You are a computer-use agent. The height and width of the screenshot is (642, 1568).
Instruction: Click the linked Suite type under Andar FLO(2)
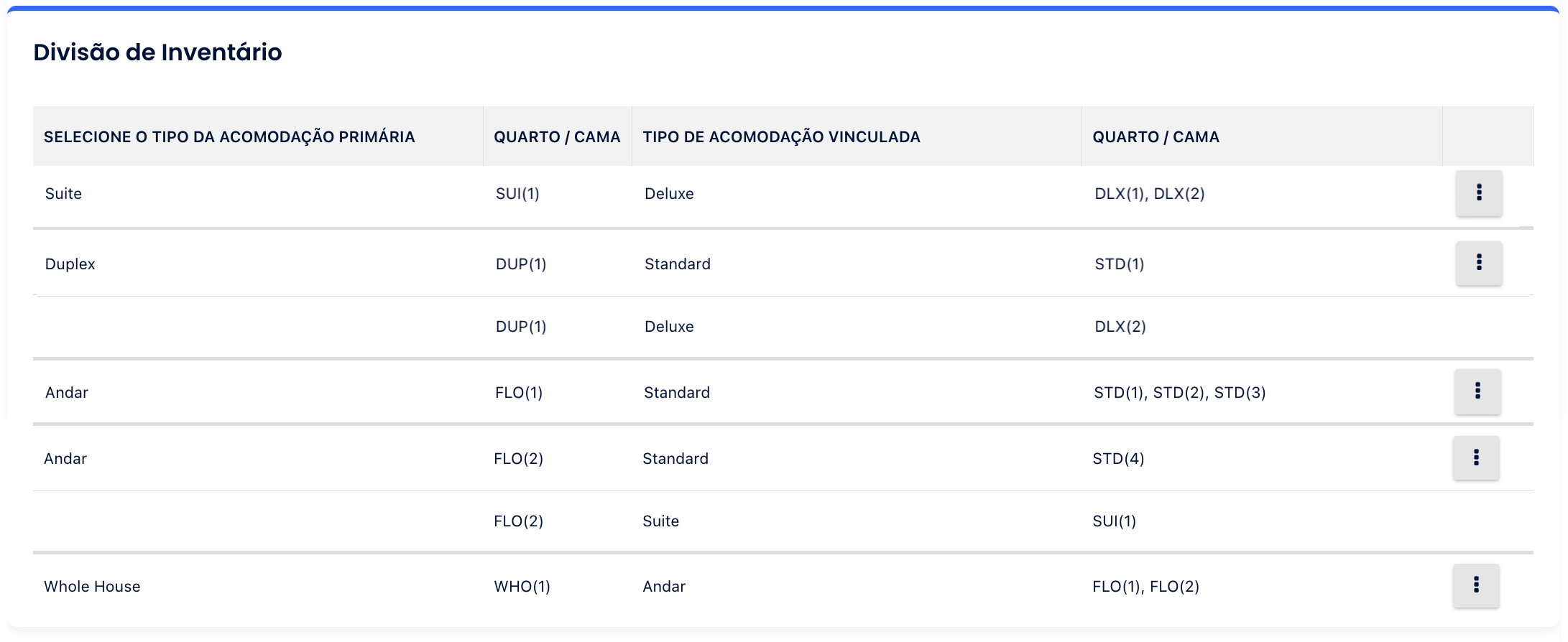[x=660, y=521]
